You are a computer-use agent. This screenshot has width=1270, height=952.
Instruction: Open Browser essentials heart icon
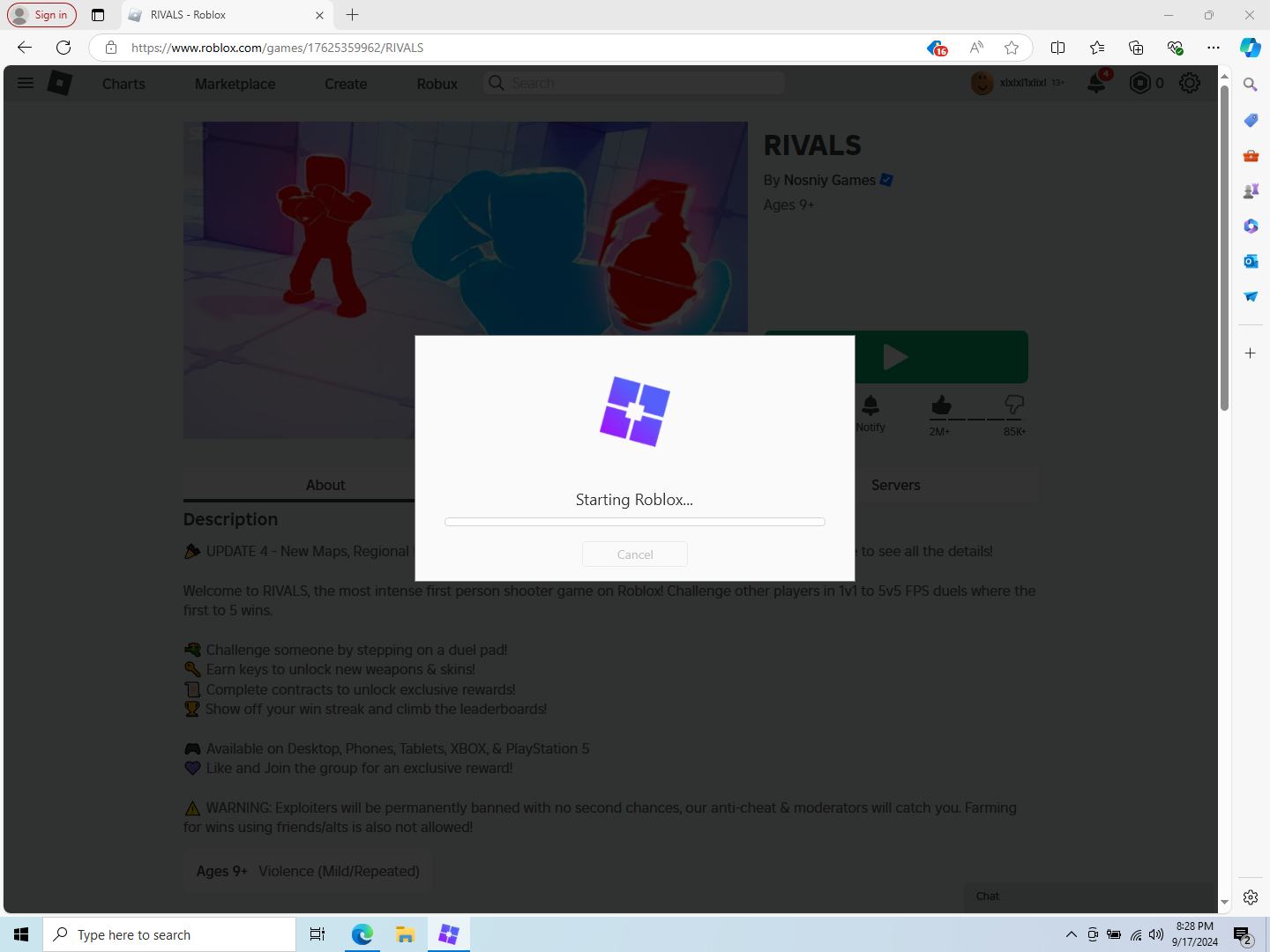pyautogui.click(x=1175, y=48)
